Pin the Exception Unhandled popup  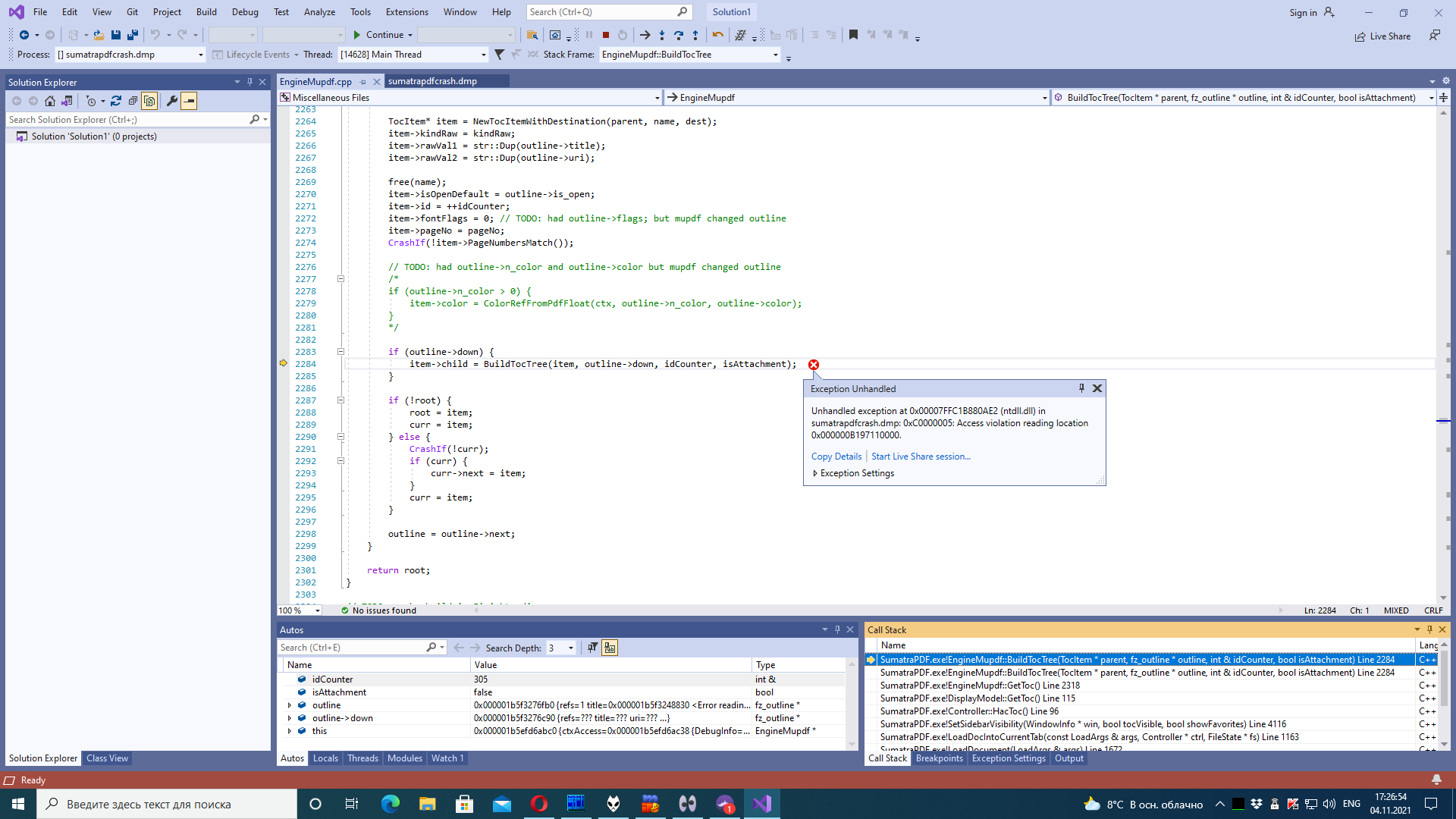coord(1081,388)
